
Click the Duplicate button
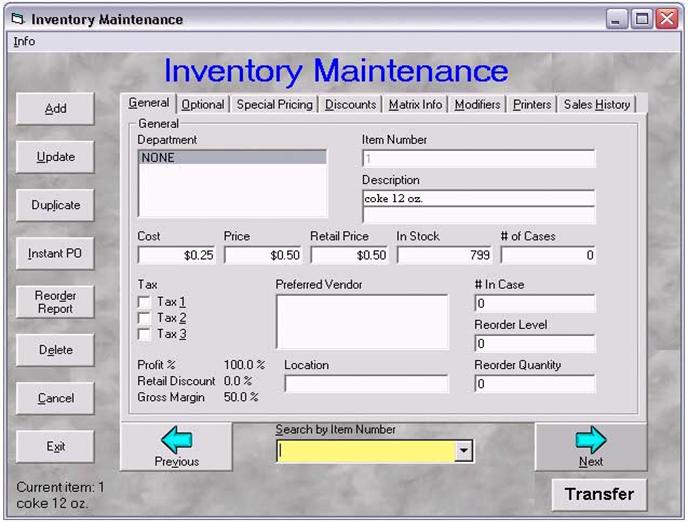pos(55,205)
